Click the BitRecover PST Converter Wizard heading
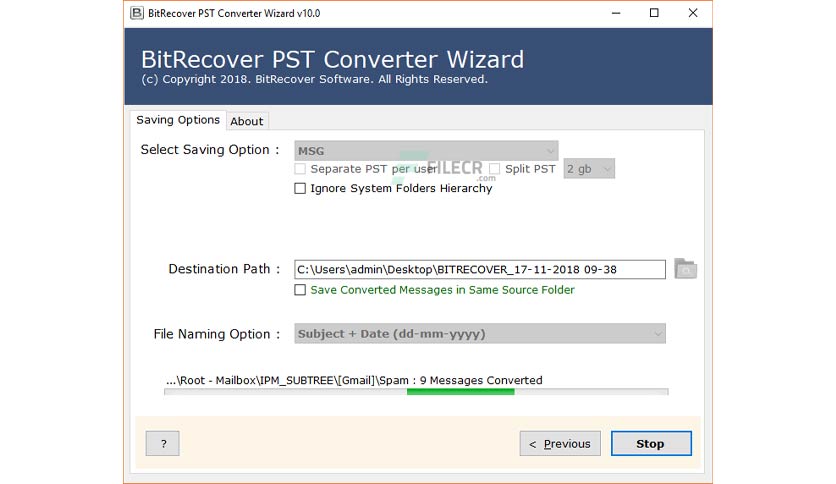 tap(333, 59)
